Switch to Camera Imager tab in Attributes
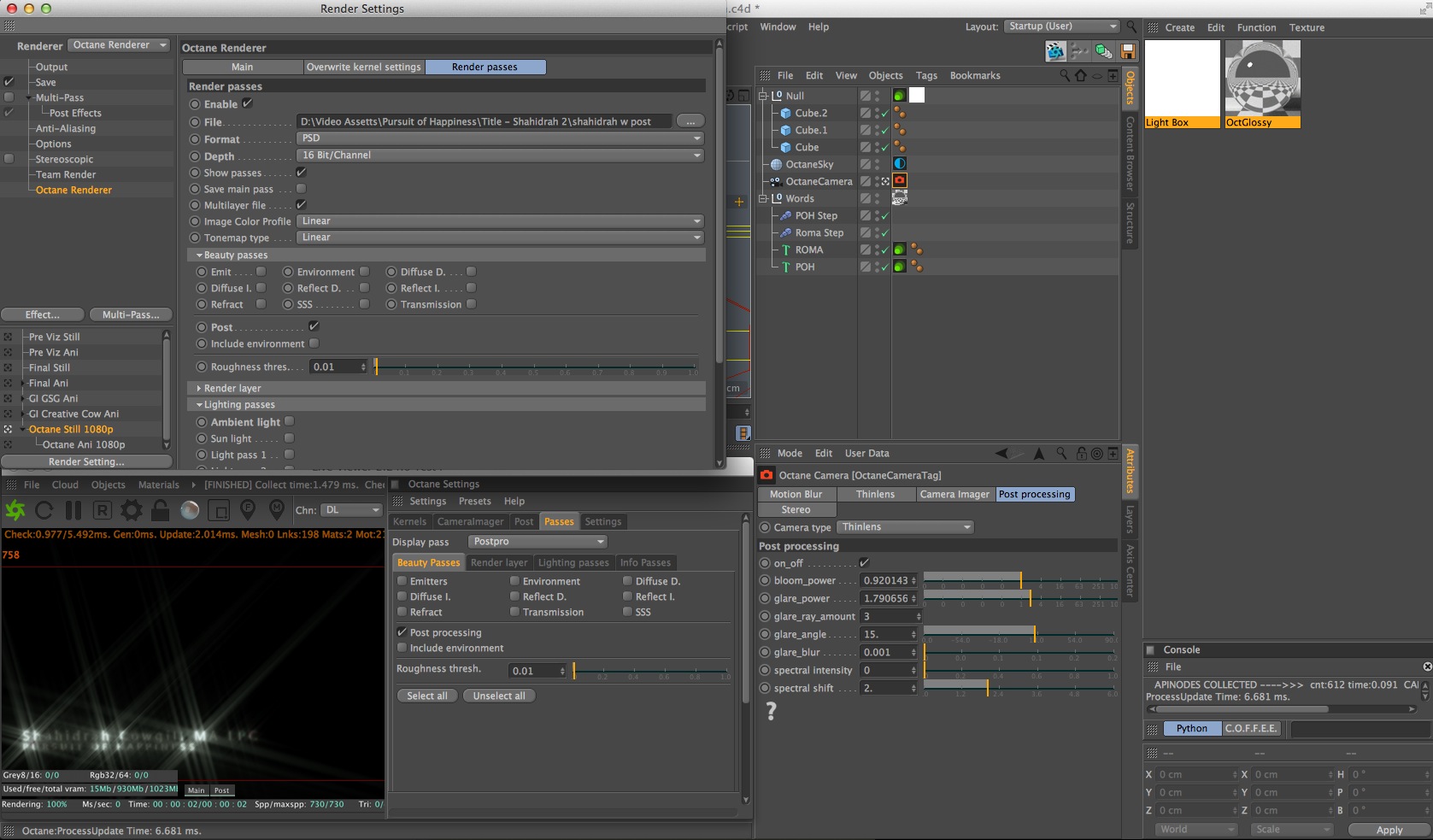 954,494
